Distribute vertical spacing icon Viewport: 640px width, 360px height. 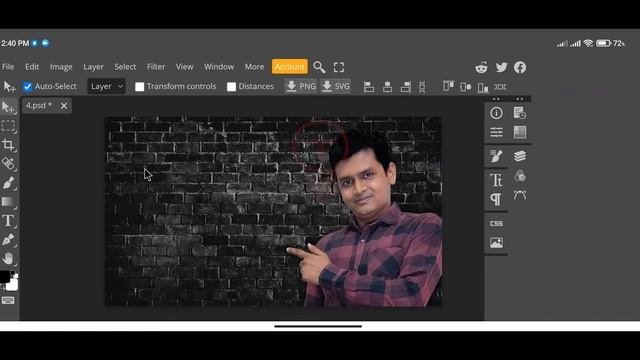click(422, 87)
